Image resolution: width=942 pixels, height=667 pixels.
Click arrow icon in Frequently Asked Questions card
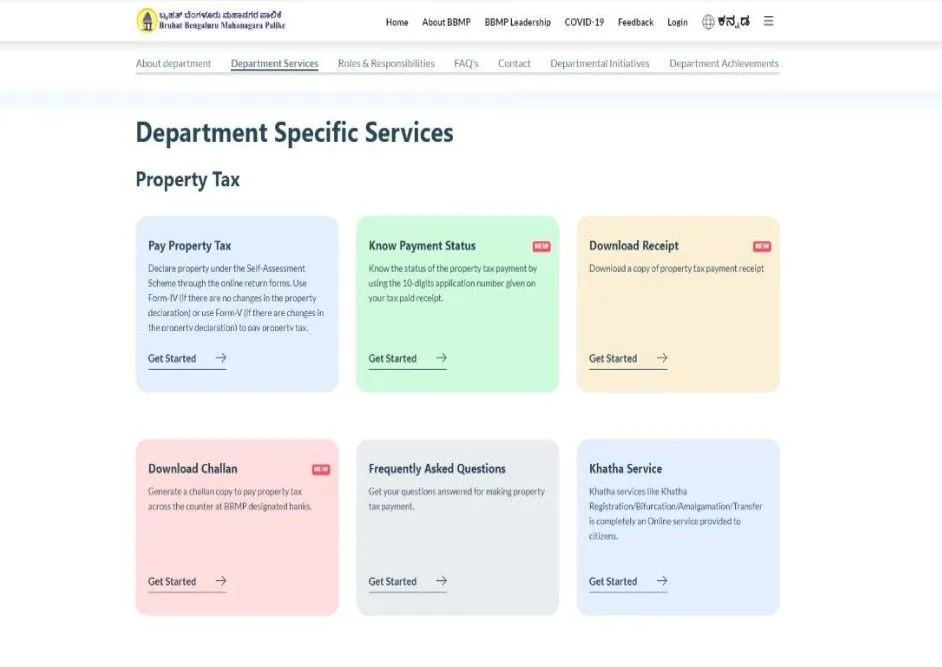pyautogui.click(x=441, y=581)
